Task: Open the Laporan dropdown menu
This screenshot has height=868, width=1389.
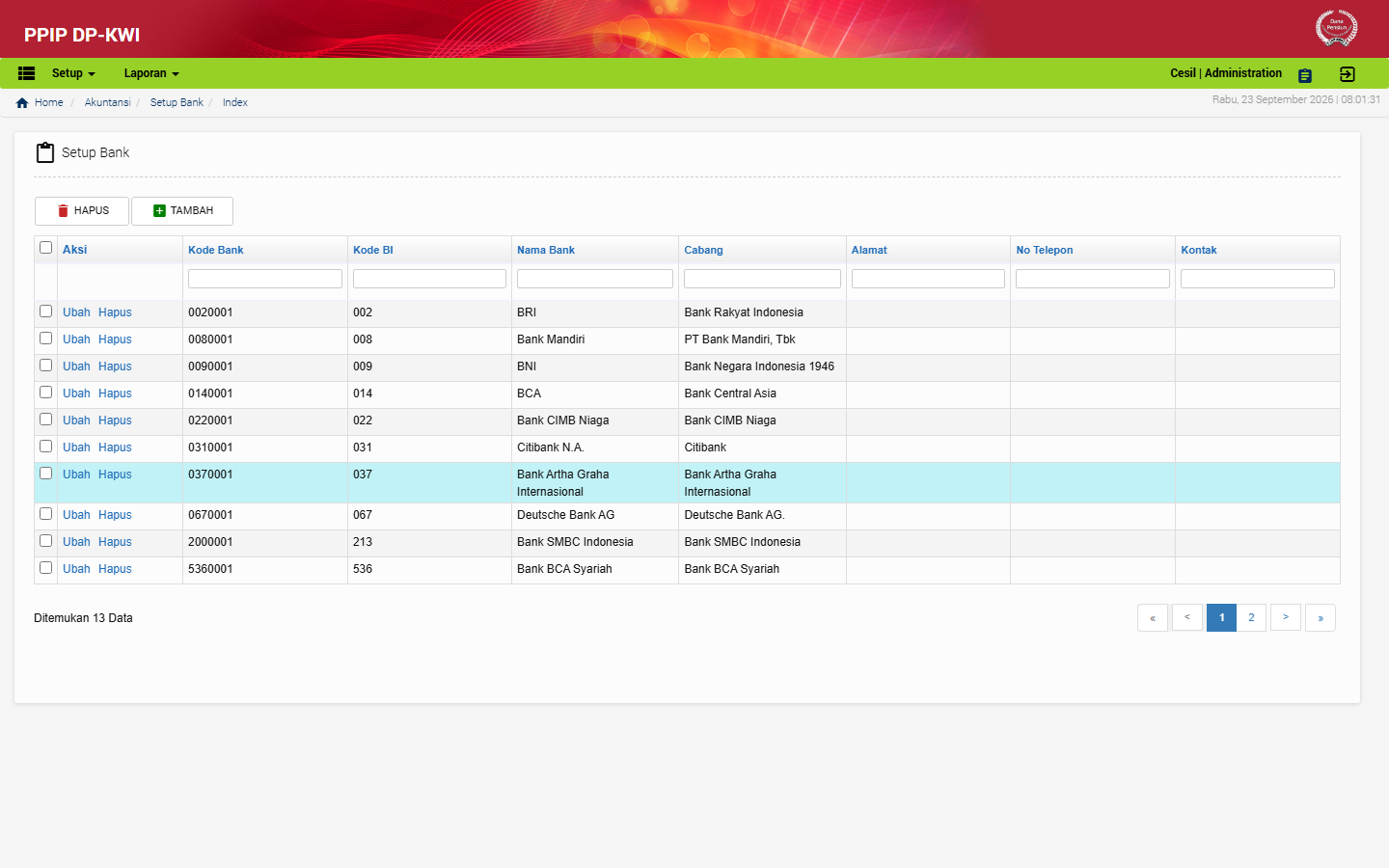Action: (x=151, y=73)
